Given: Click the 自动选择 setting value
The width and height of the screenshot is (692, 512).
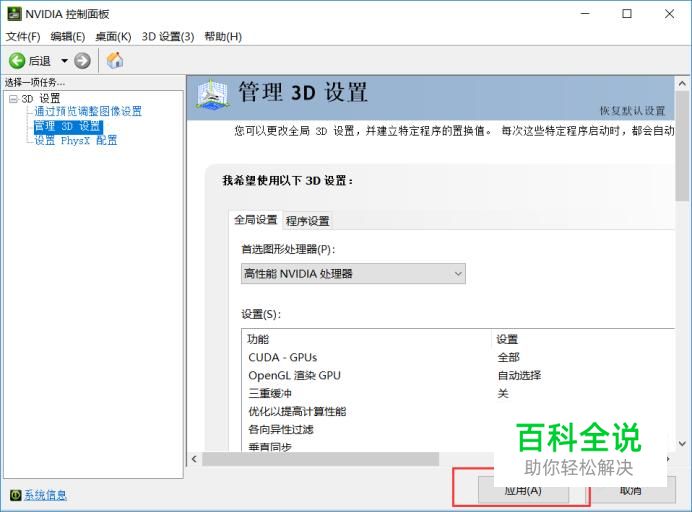Looking at the screenshot, I should (519, 375).
